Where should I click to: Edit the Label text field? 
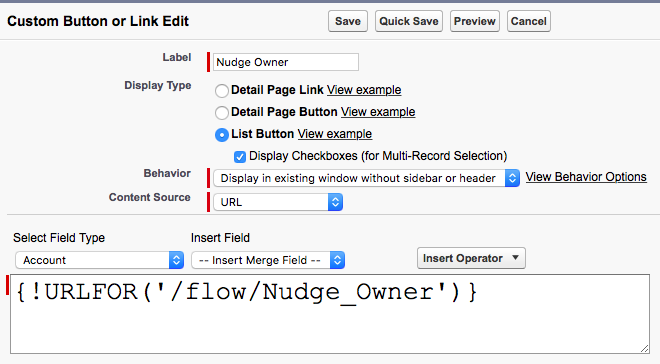pos(286,62)
